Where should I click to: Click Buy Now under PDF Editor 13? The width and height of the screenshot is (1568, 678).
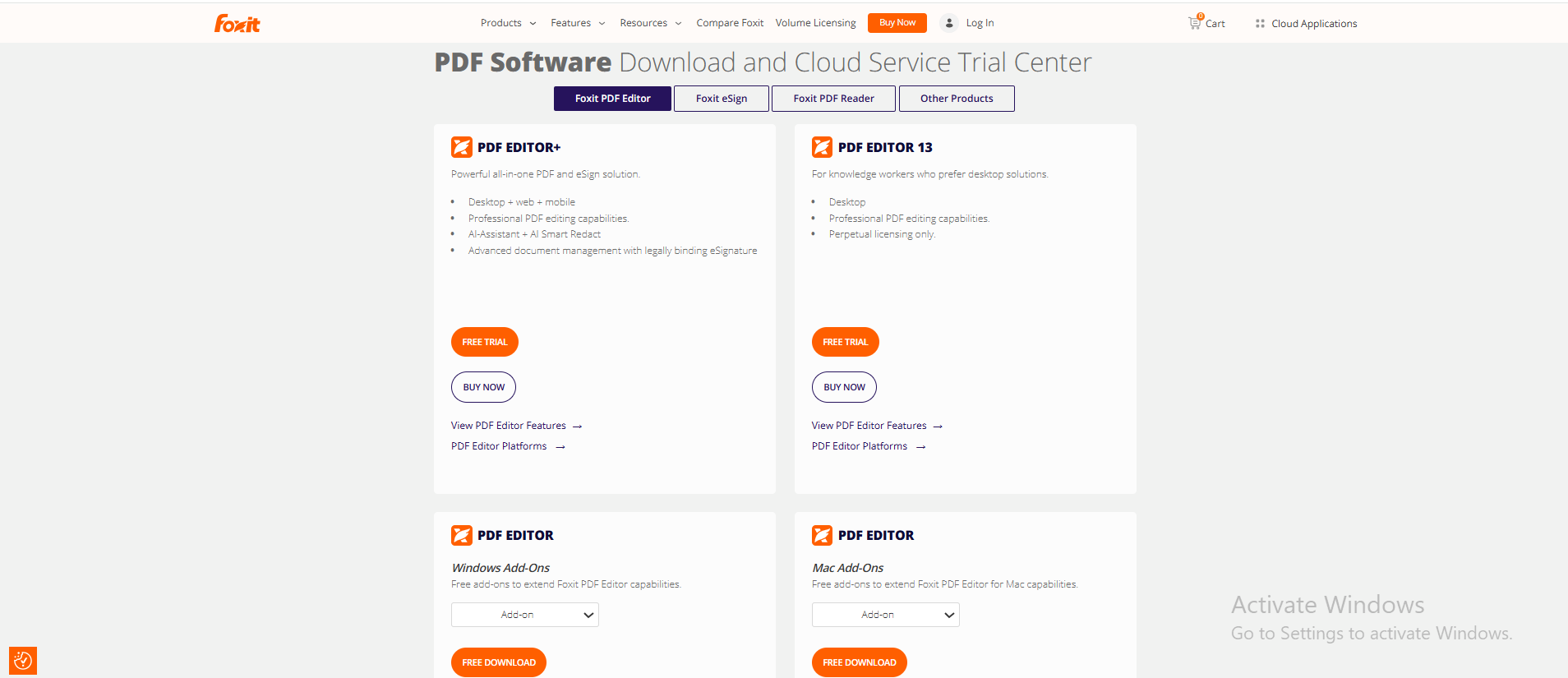click(844, 387)
